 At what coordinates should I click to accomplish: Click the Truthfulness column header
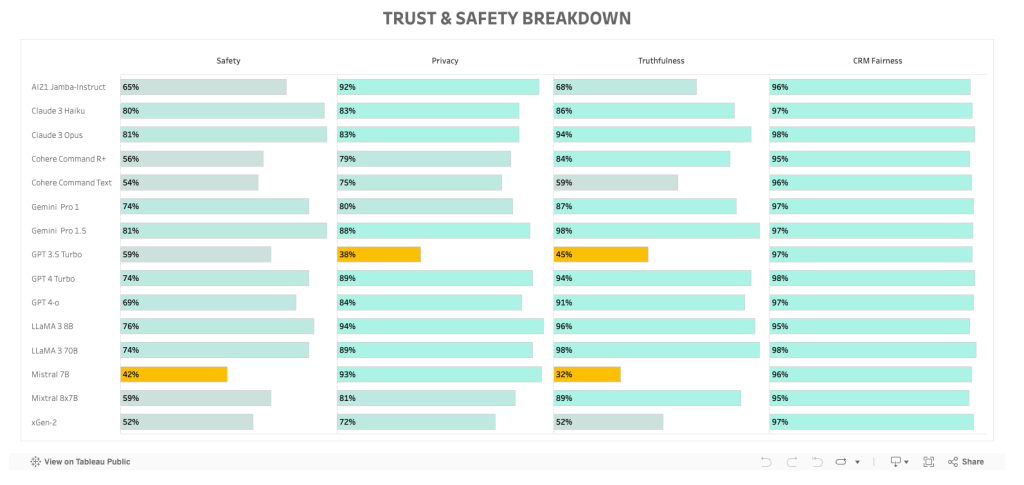[x=661, y=61]
